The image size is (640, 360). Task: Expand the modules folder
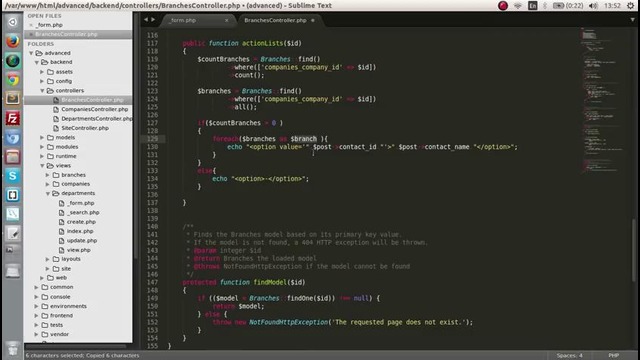(x=42, y=147)
